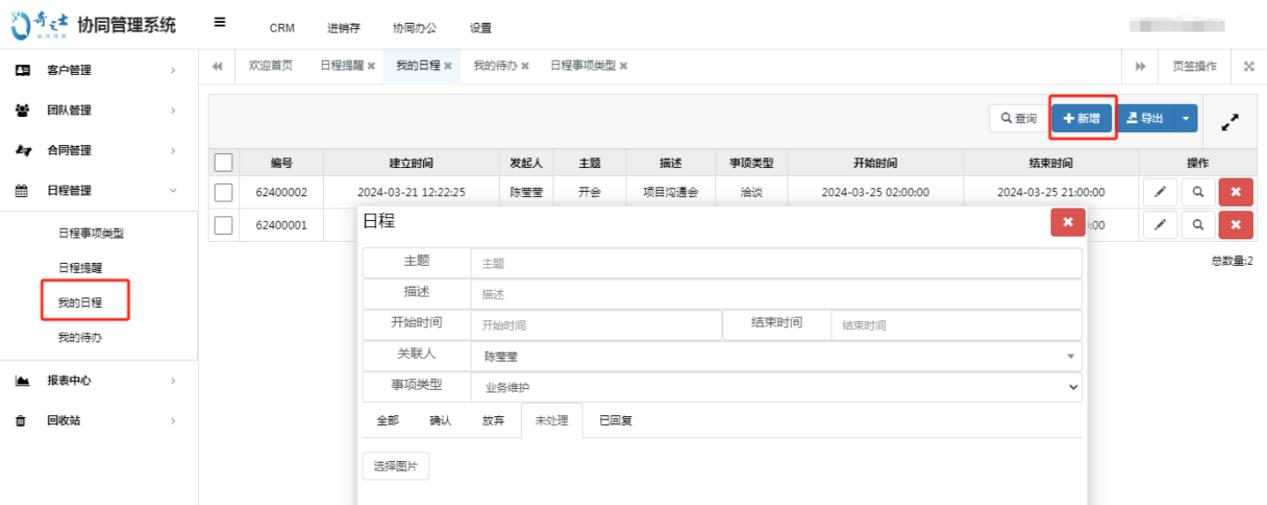Open the 事项类型 dropdown showing 业务维护
The image size is (1267, 505).
coord(775,387)
